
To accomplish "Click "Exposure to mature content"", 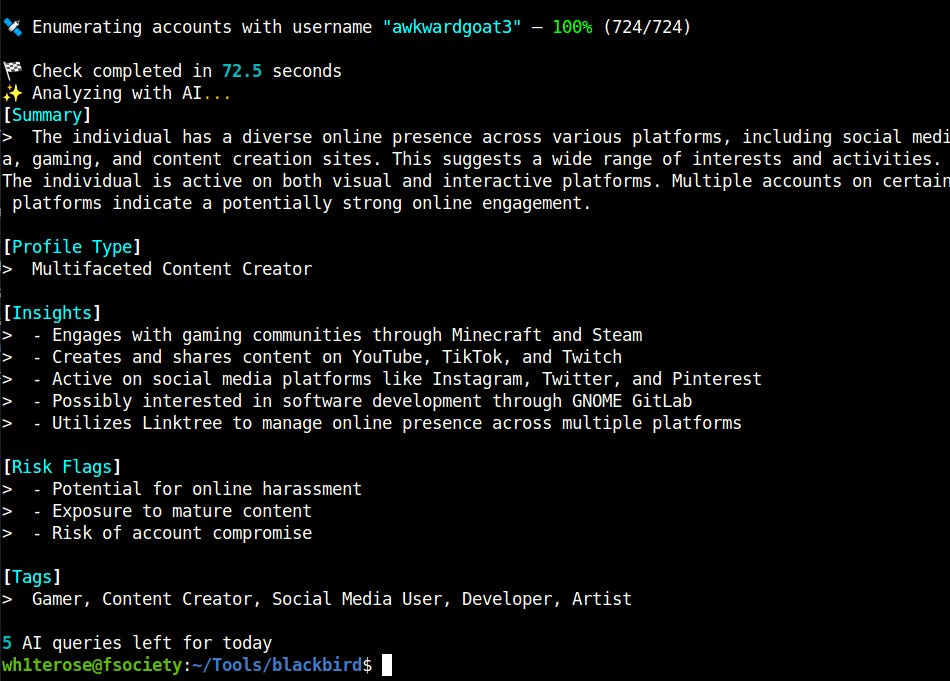I will [x=182, y=511].
